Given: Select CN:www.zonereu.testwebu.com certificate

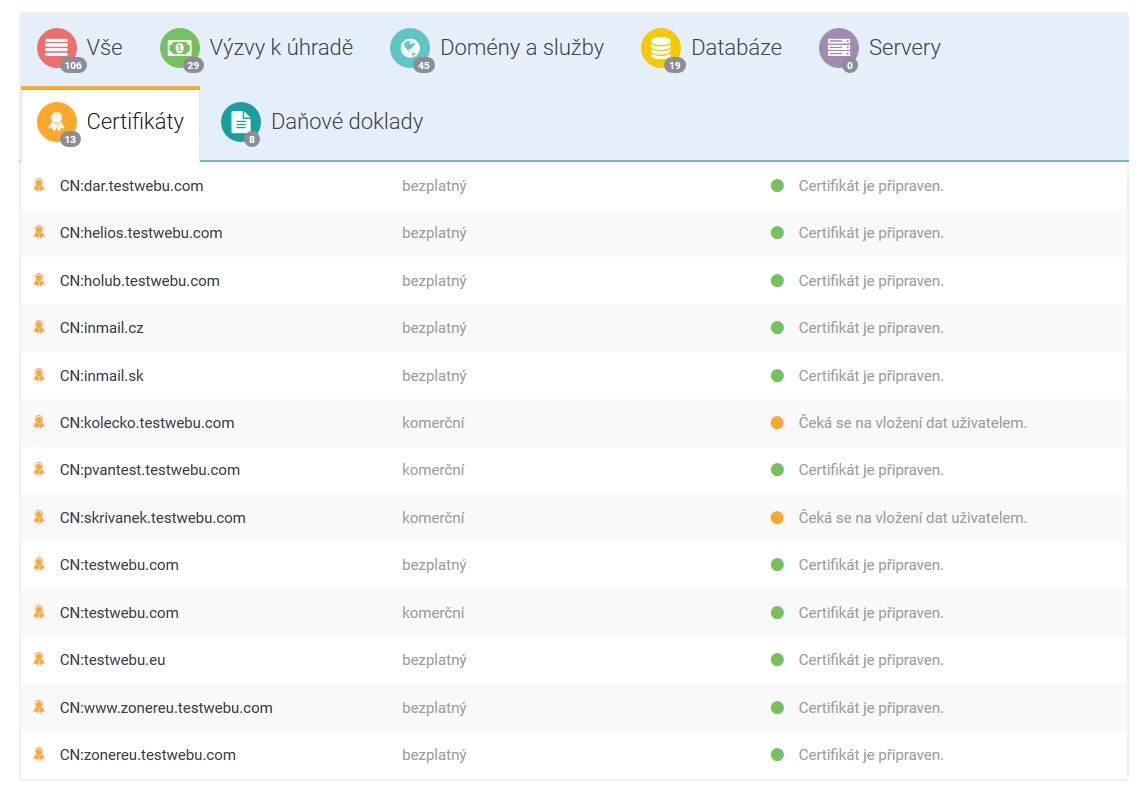Looking at the screenshot, I should click(x=166, y=708).
